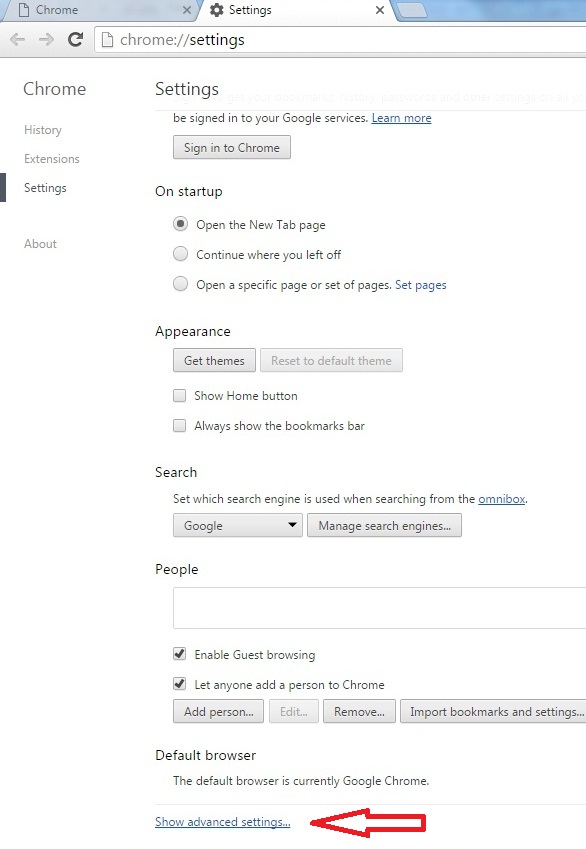Disable Enable Guest browsing checkbox
Viewport: 586px width, 849px height.
click(179, 654)
